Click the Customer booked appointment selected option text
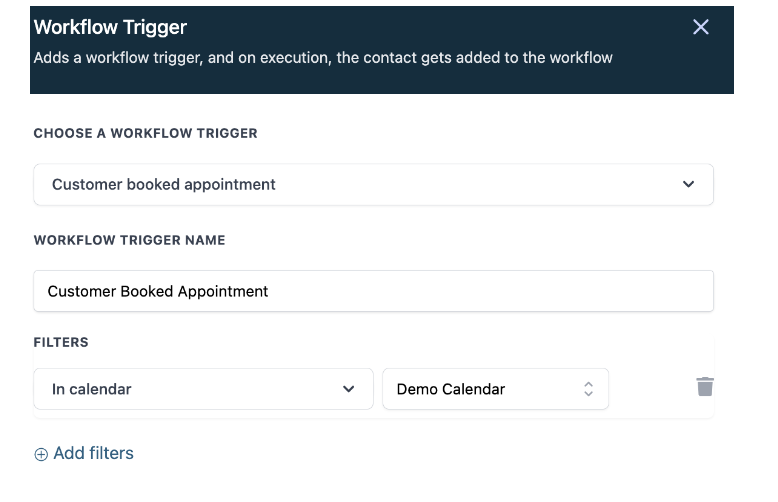 click(164, 185)
